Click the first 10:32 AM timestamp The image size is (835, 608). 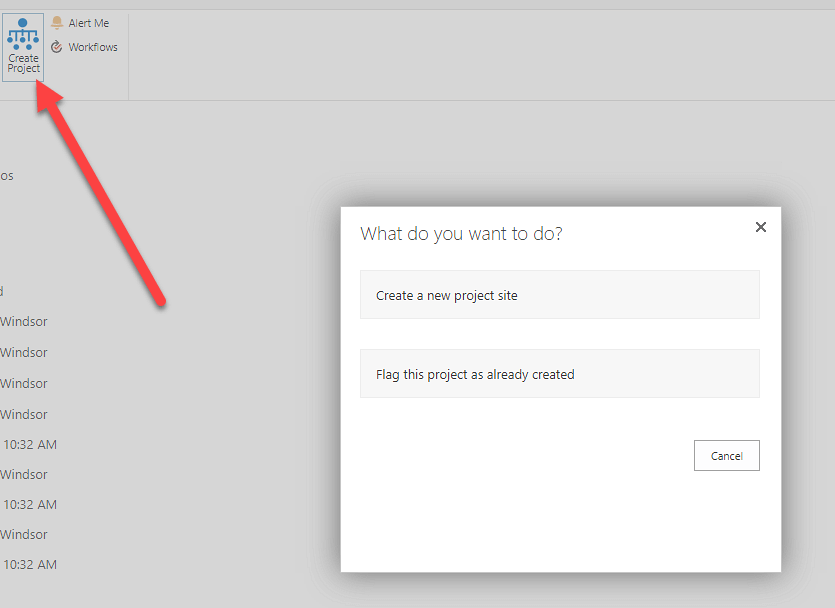pos(30,444)
